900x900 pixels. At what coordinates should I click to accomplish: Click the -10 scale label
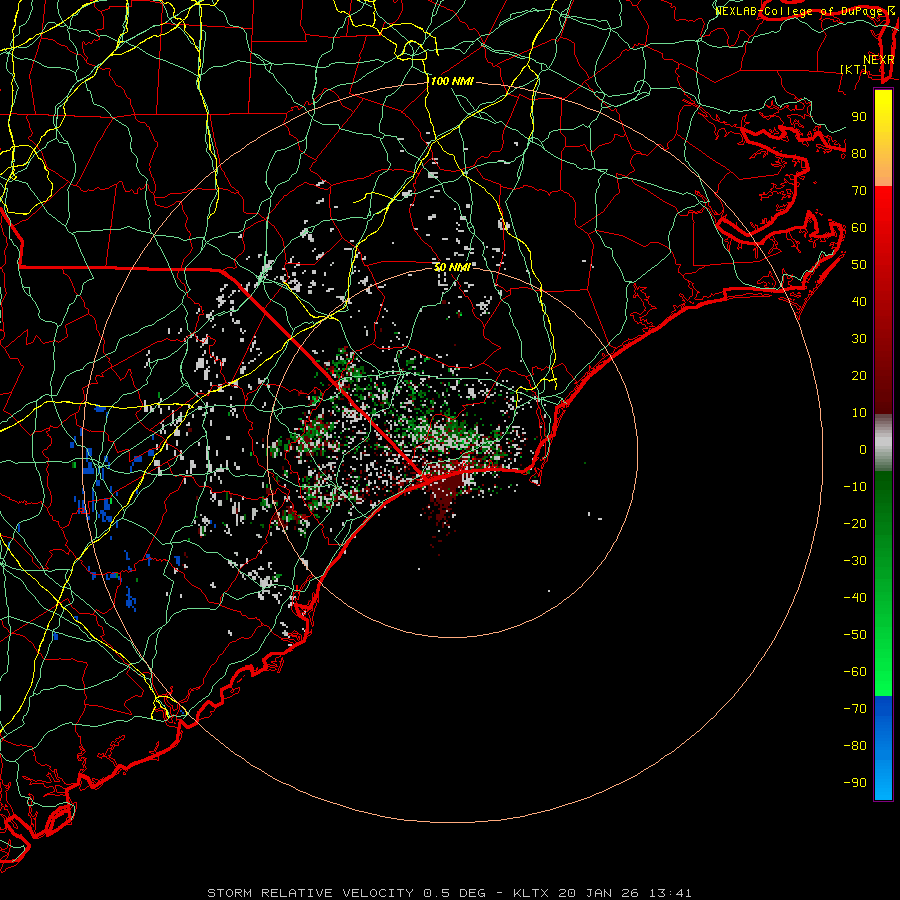coord(855,487)
